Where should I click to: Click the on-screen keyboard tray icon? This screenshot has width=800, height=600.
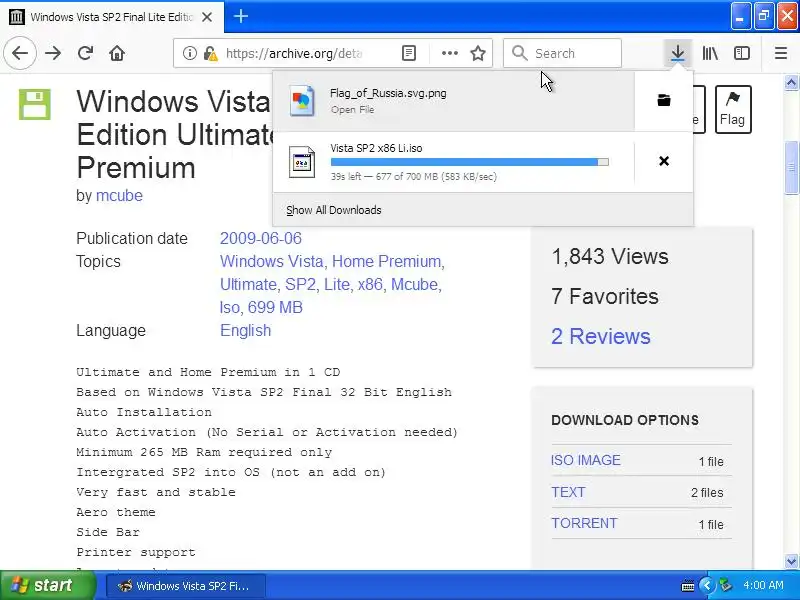(688, 586)
